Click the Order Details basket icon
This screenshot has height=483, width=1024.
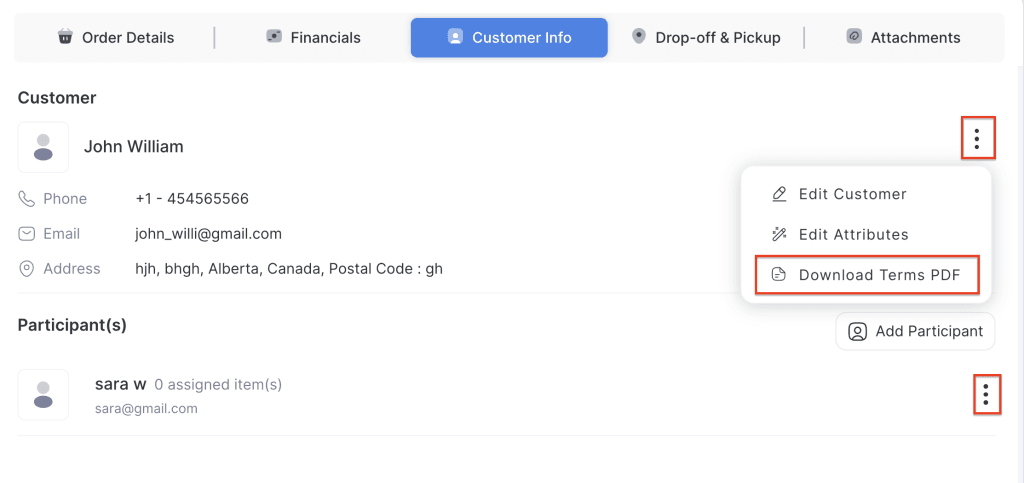[x=65, y=37]
